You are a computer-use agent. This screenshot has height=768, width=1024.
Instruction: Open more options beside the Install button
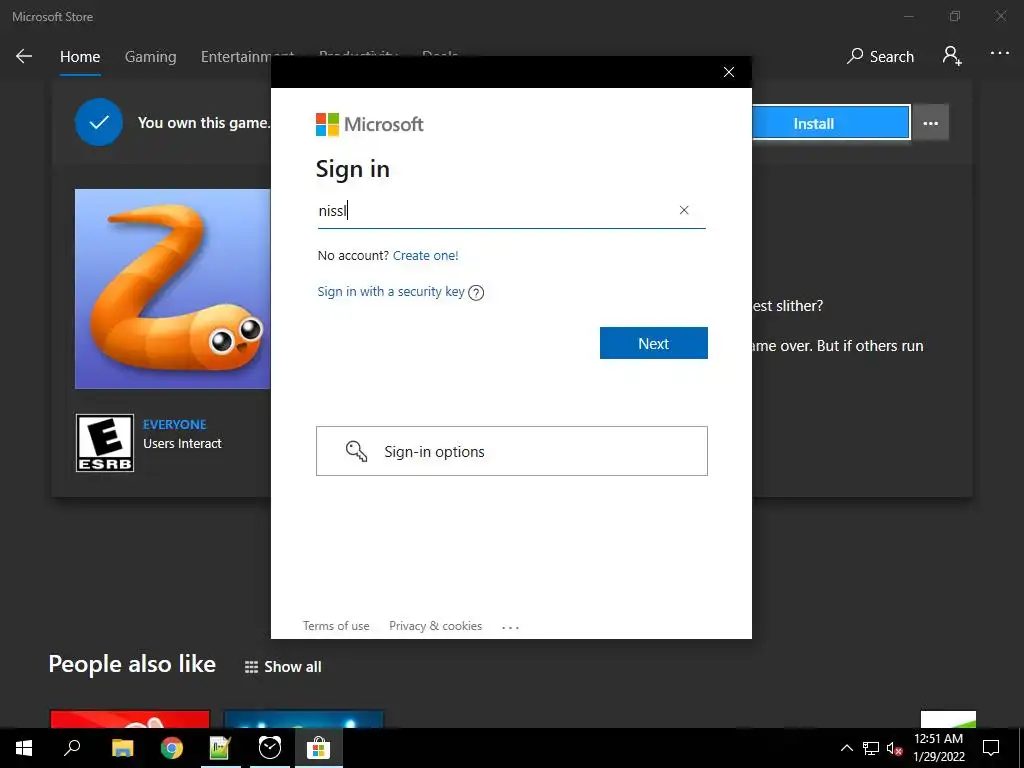931,123
